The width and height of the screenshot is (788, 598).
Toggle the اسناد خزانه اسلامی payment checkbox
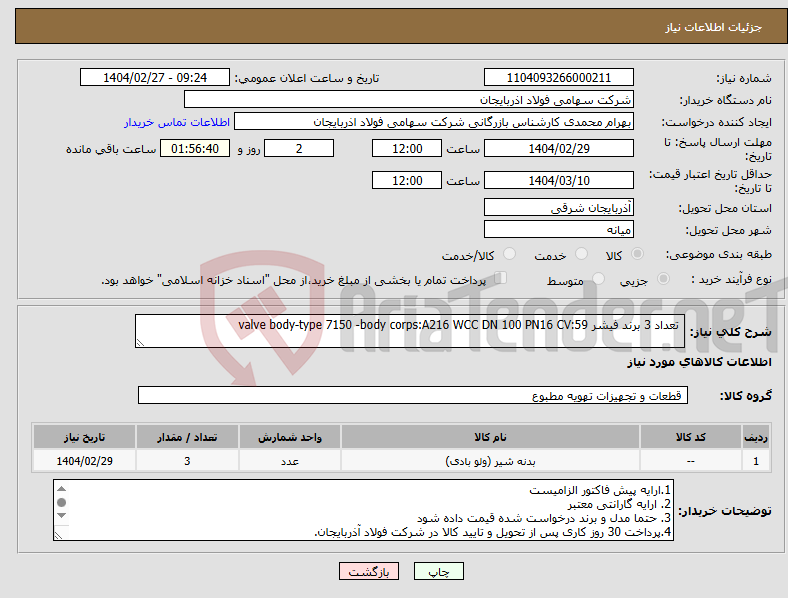501,277
